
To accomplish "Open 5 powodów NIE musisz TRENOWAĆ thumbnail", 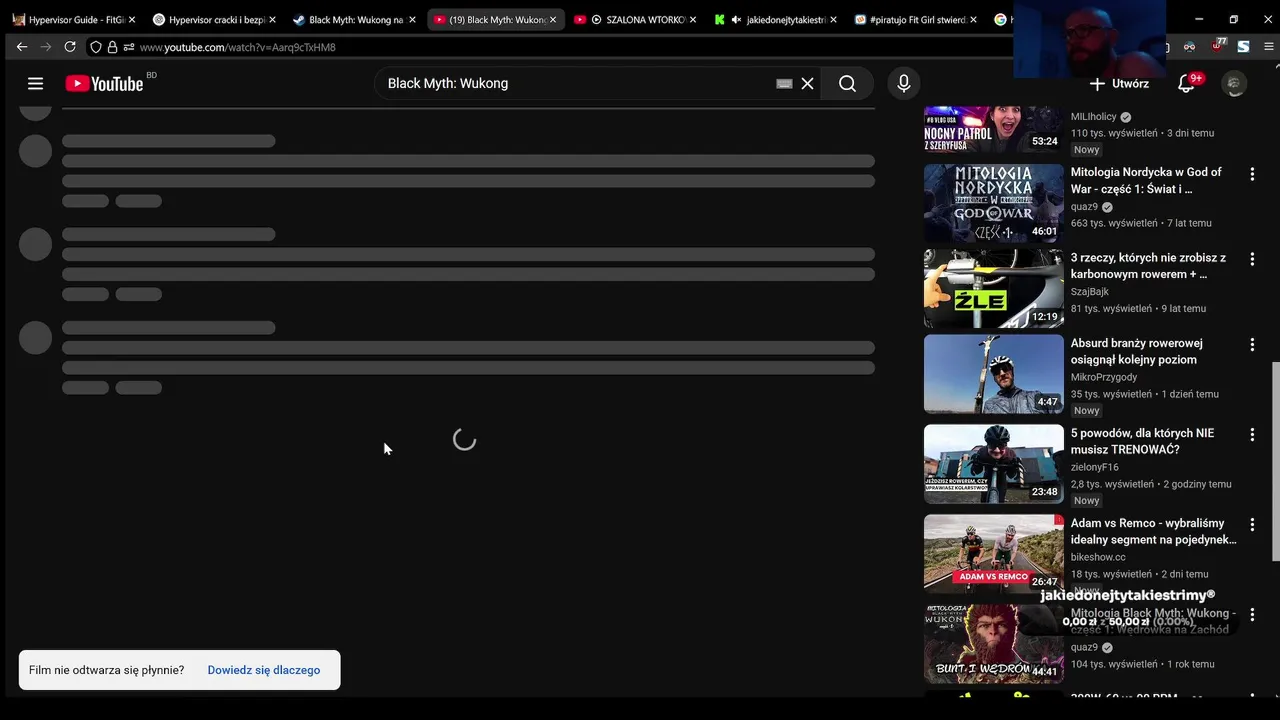I will [993, 464].
